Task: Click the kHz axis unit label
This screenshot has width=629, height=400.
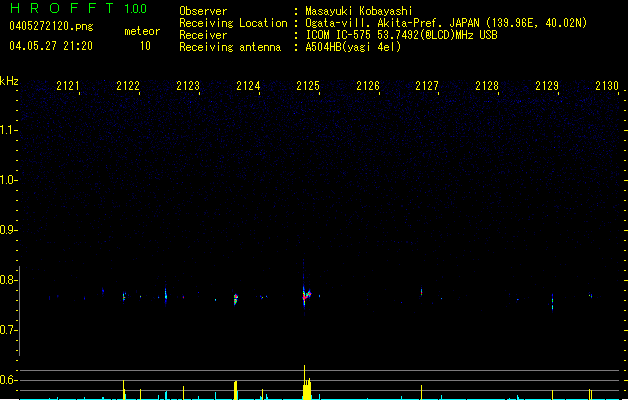Action: point(9,81)
